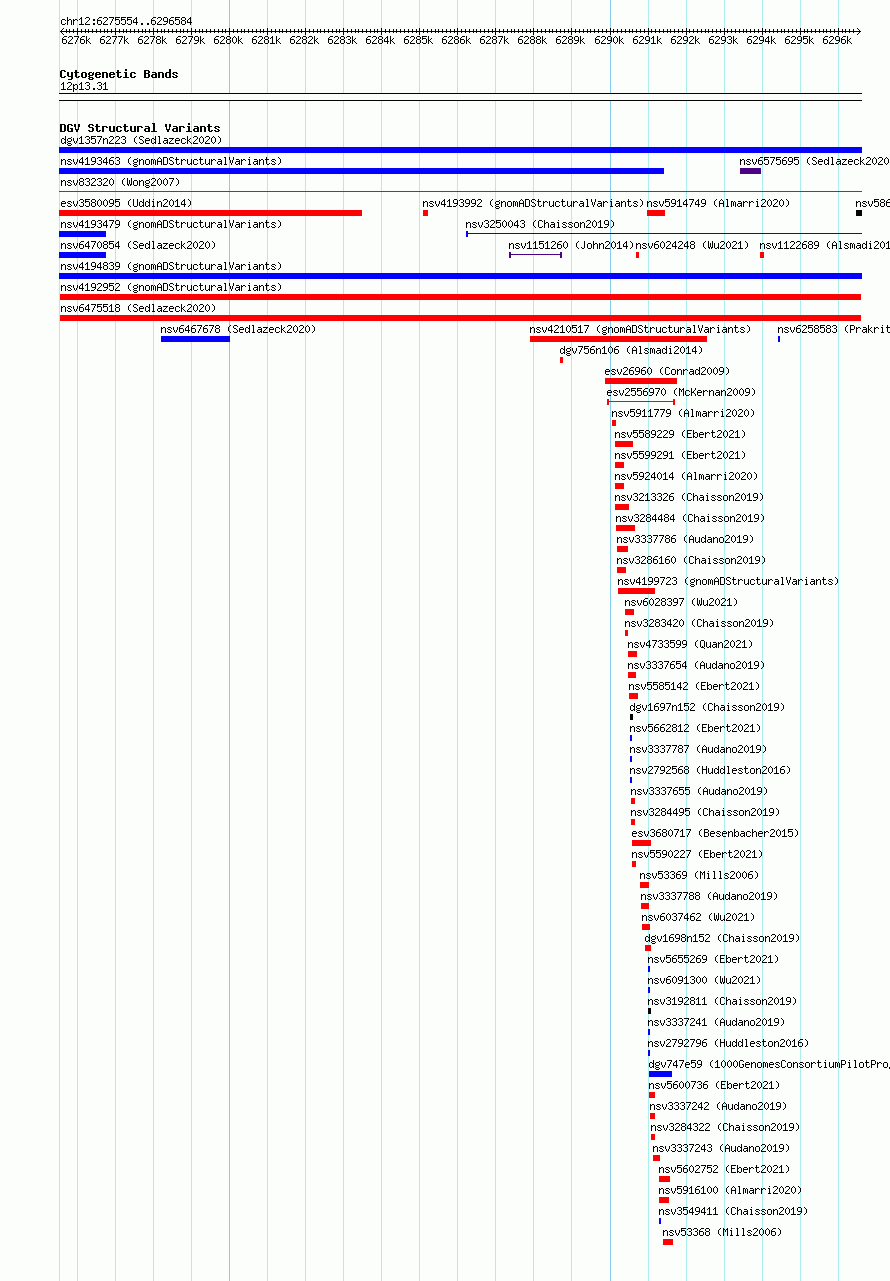The image size is (890, 1281).
Task: Click the red bar of nsv4210517
Action: [x=618, y=339]
